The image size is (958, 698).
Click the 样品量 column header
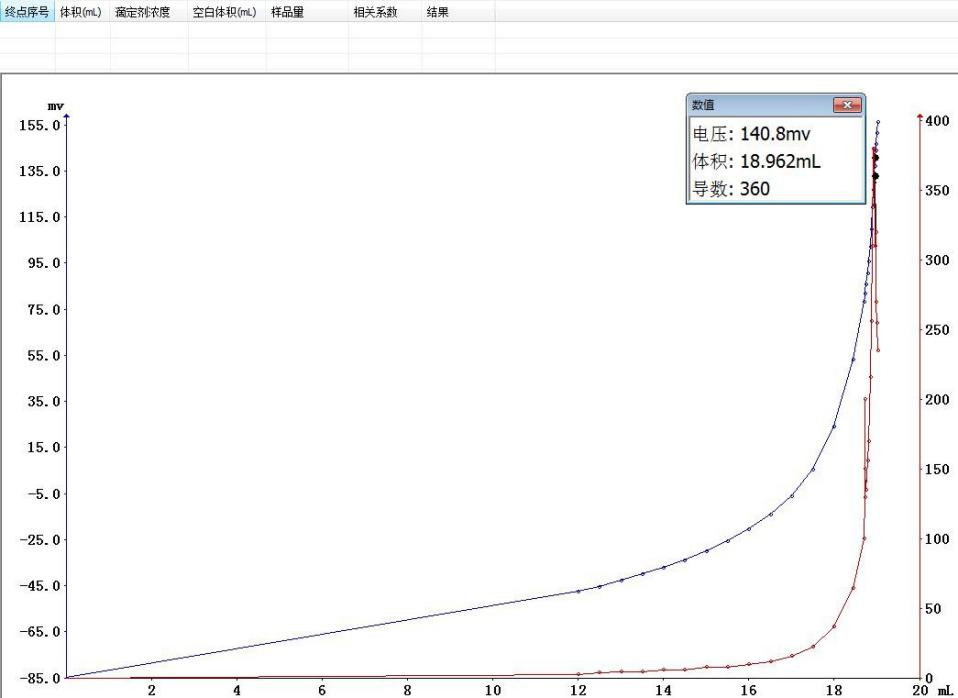point(287,13)
